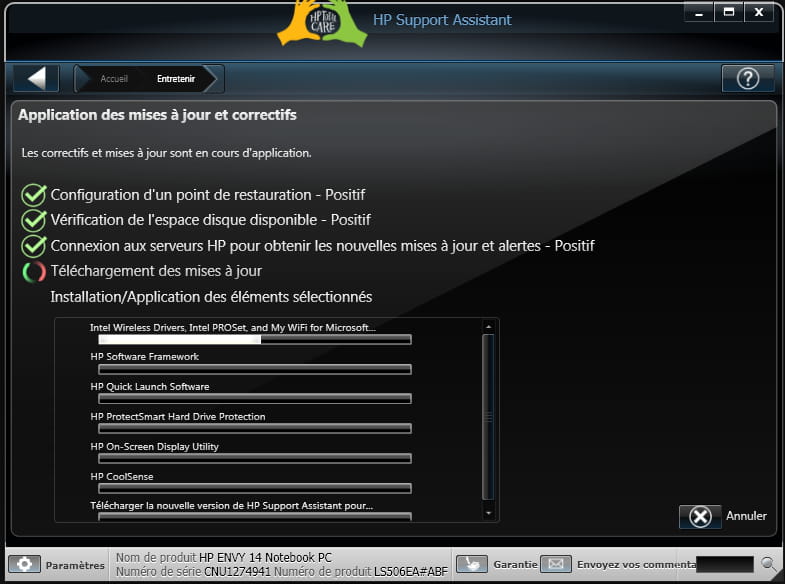Click 'Télécharger la nouvelle version' entry

(231, 505)
